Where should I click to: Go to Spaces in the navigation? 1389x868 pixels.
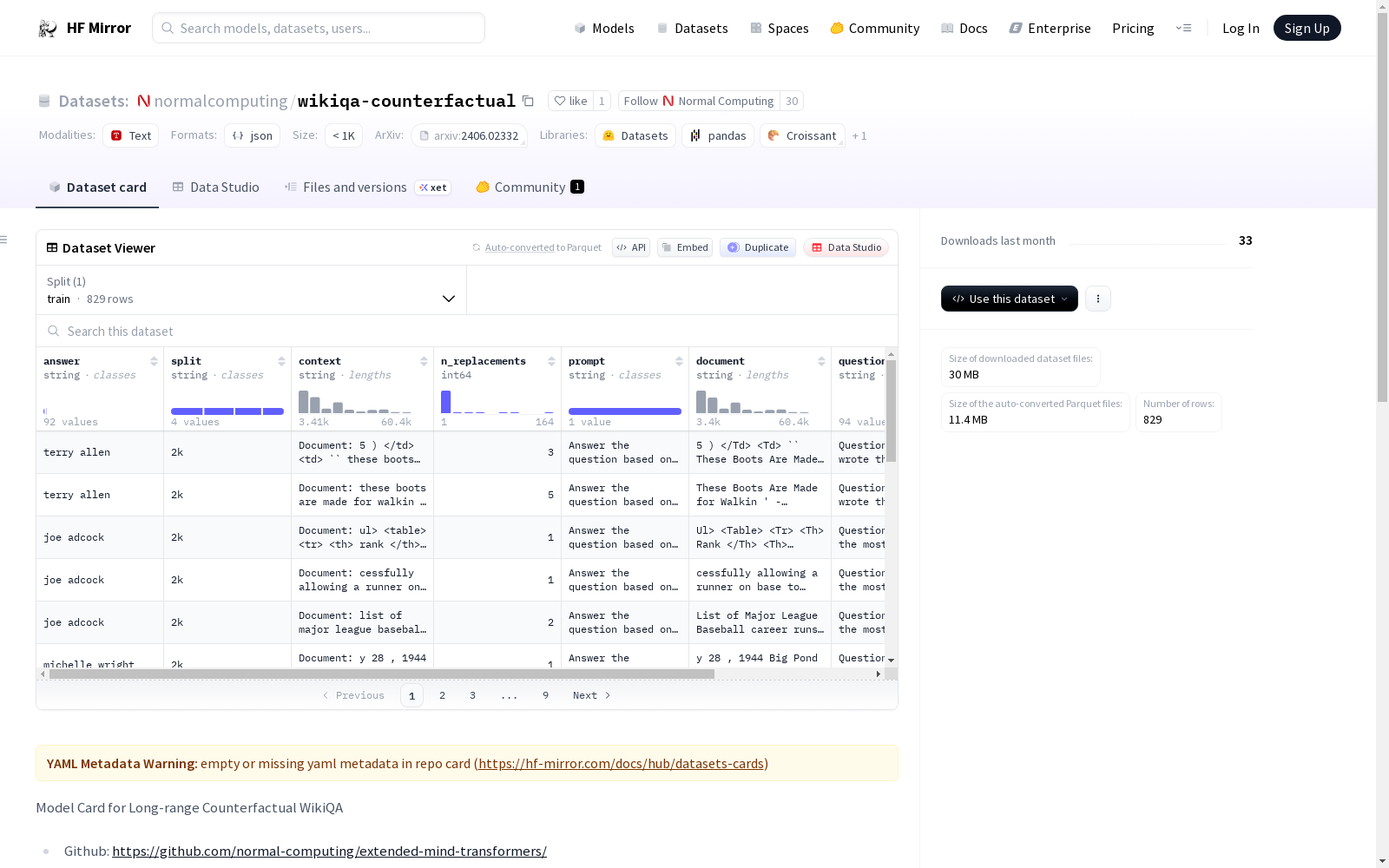(x=780, y=28)
